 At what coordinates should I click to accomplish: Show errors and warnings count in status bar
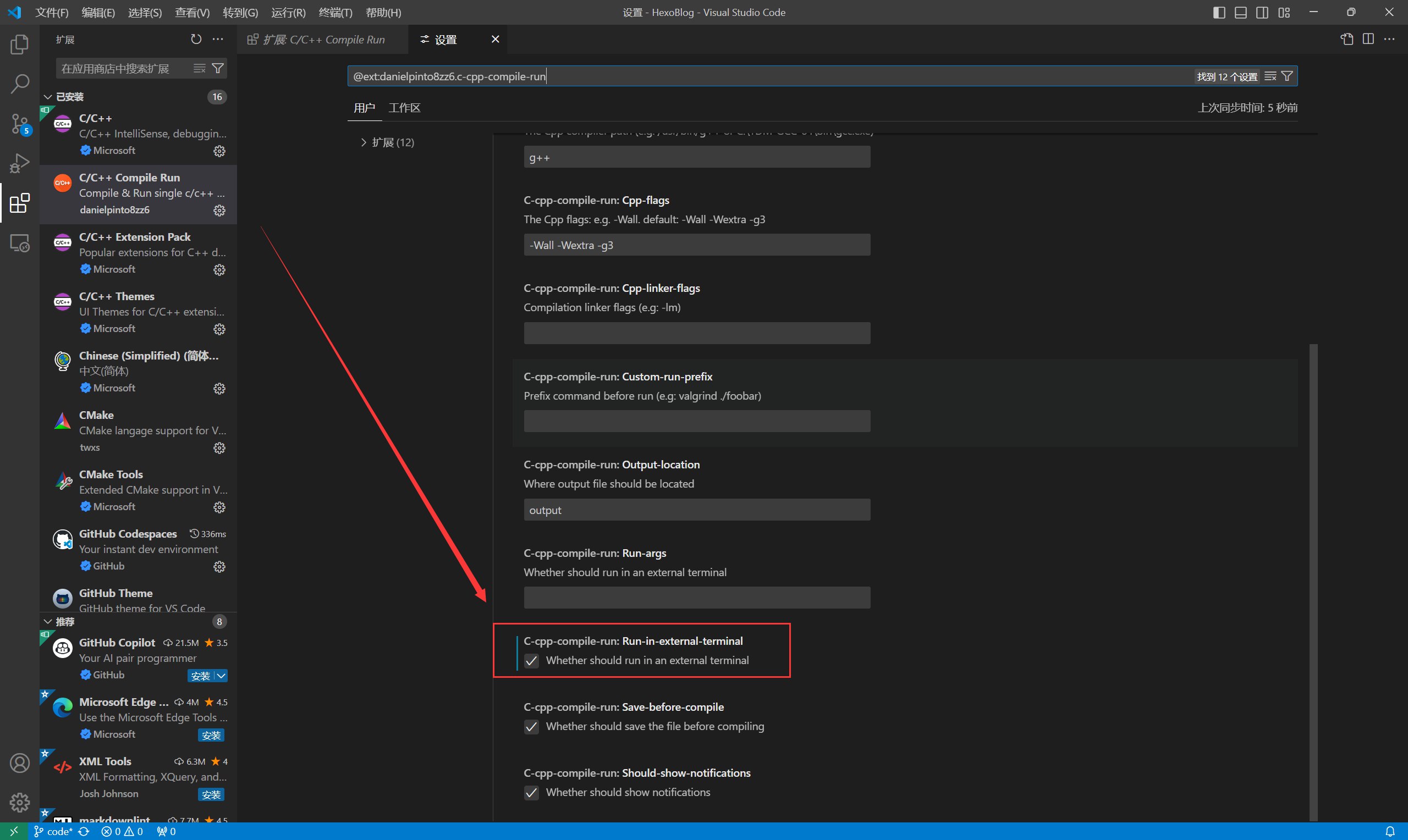click(122, 832)
